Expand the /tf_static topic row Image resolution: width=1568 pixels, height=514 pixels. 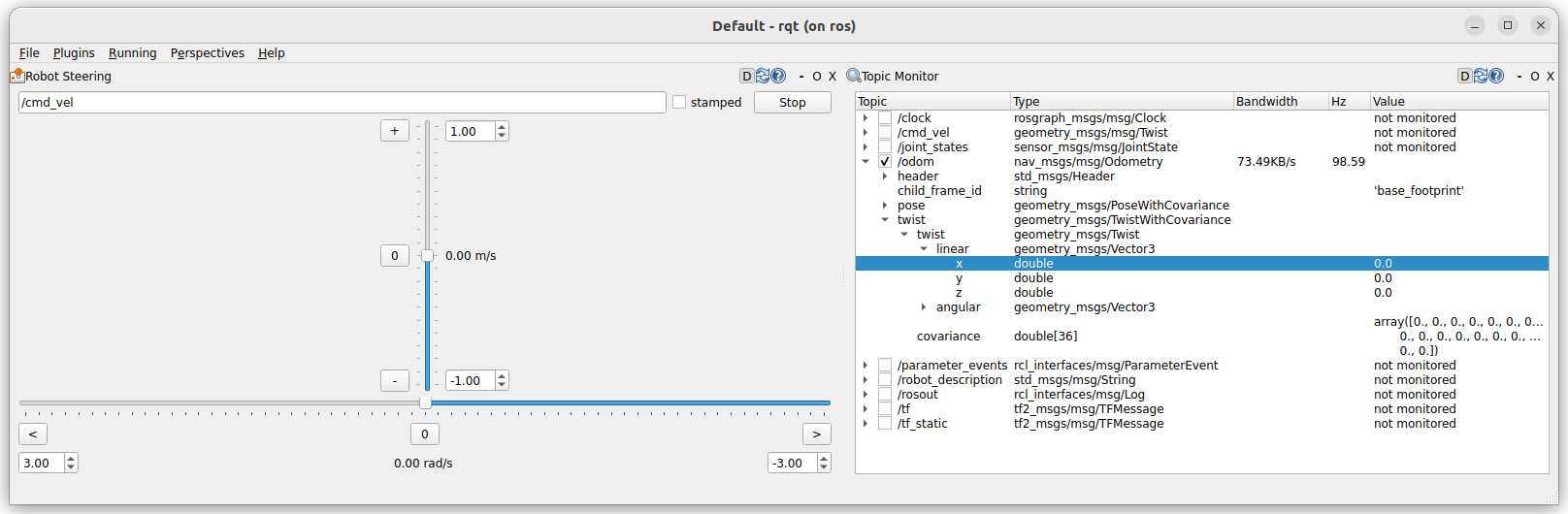[866, 424]
